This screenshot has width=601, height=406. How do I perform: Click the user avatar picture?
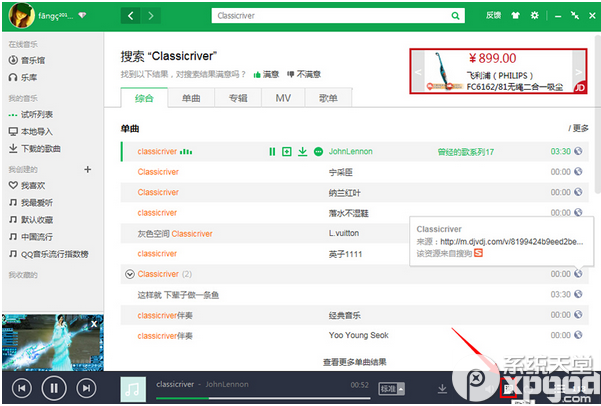pos(21,15)
